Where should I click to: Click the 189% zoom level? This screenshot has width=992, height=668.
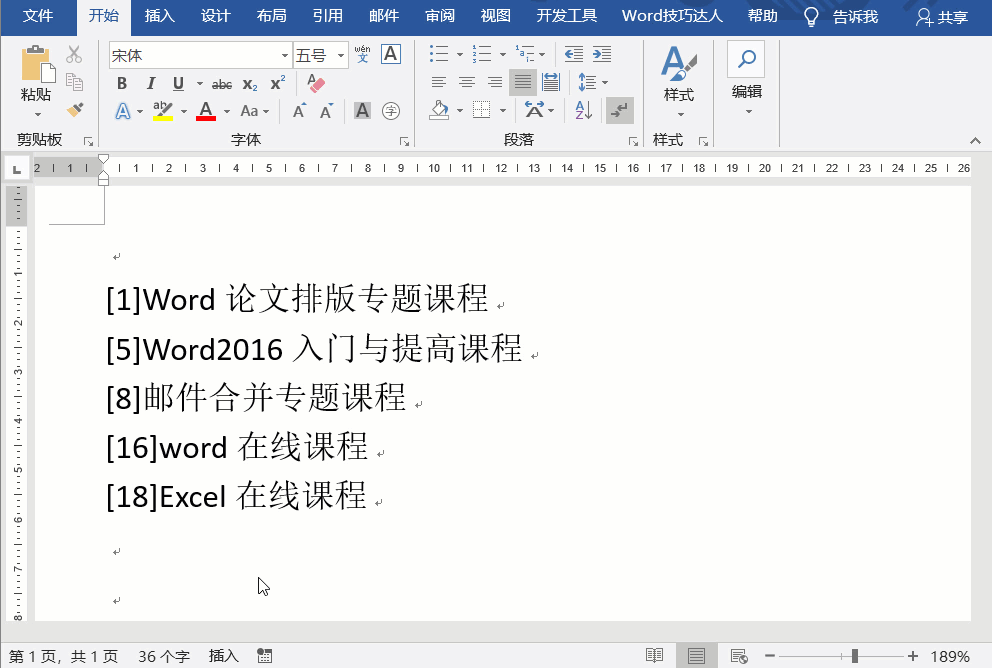point(950,657)
